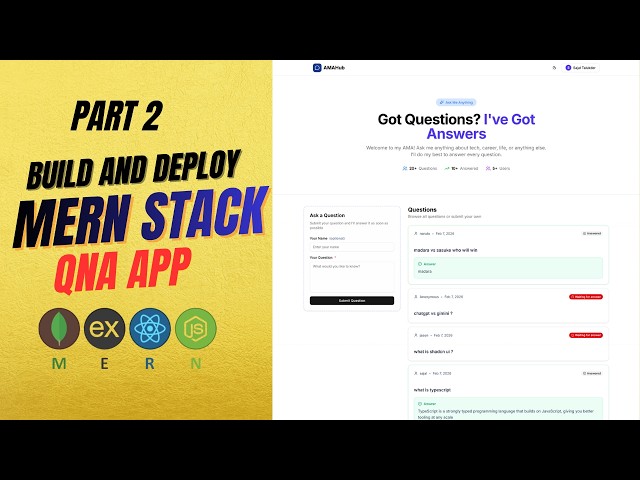The width and height of the screenshot is (640, 480).
Task: Click the Ask Me Anything badge
Action: pyautogui.click(x=456, y=102)
